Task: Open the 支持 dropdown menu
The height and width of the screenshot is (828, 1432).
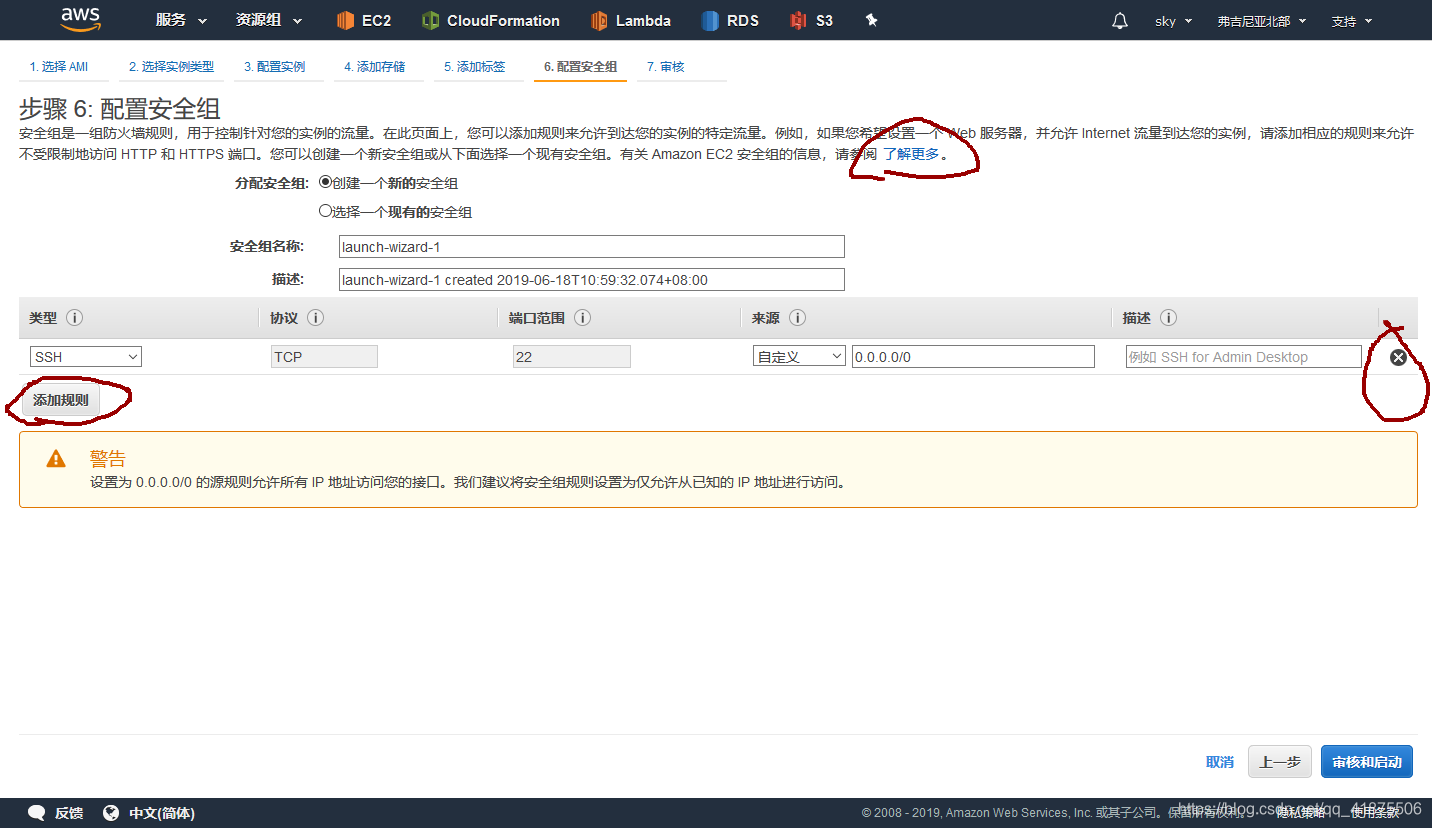Action: click(1352, 21)
